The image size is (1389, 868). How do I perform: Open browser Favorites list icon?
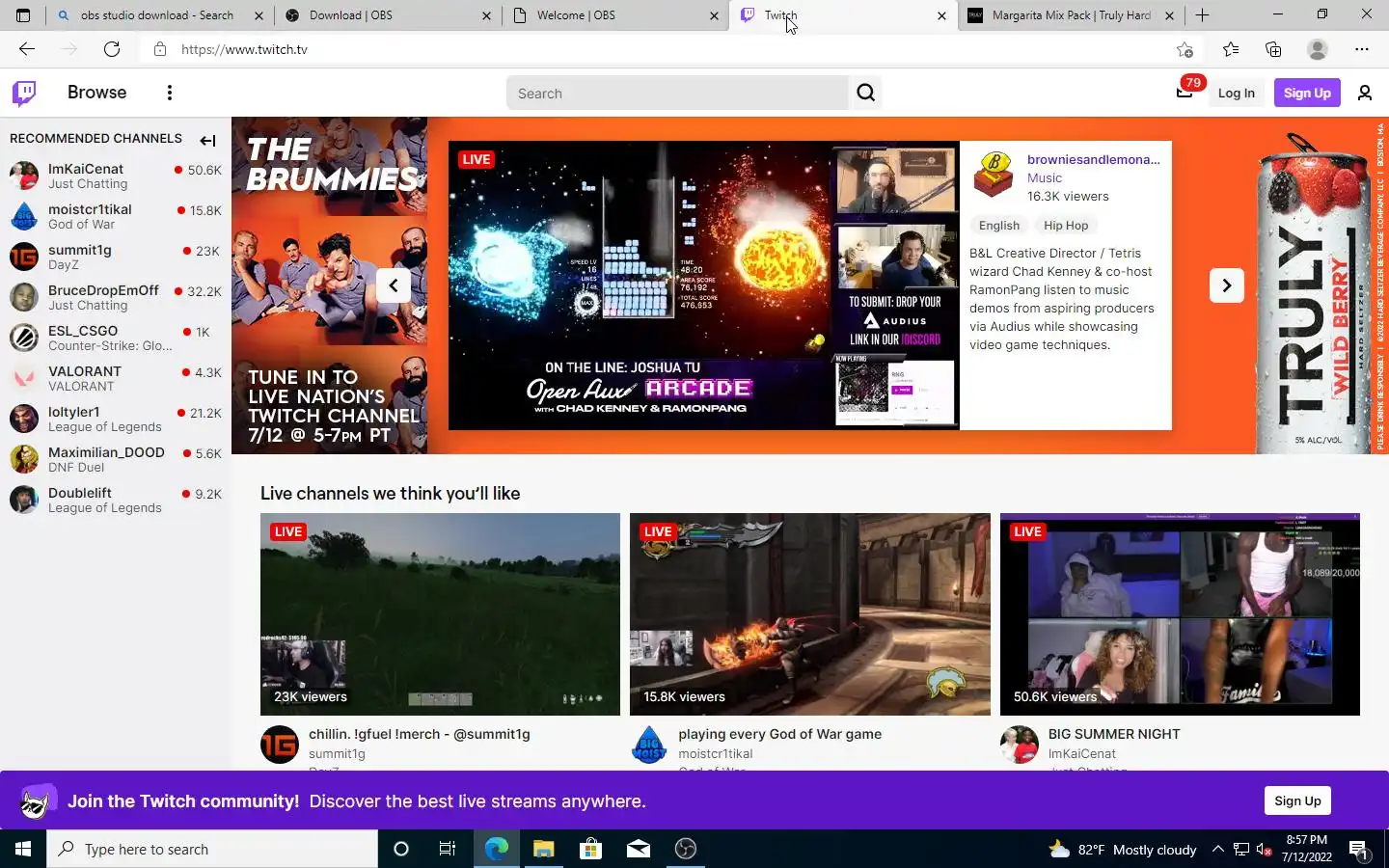tap(1231, 49)
